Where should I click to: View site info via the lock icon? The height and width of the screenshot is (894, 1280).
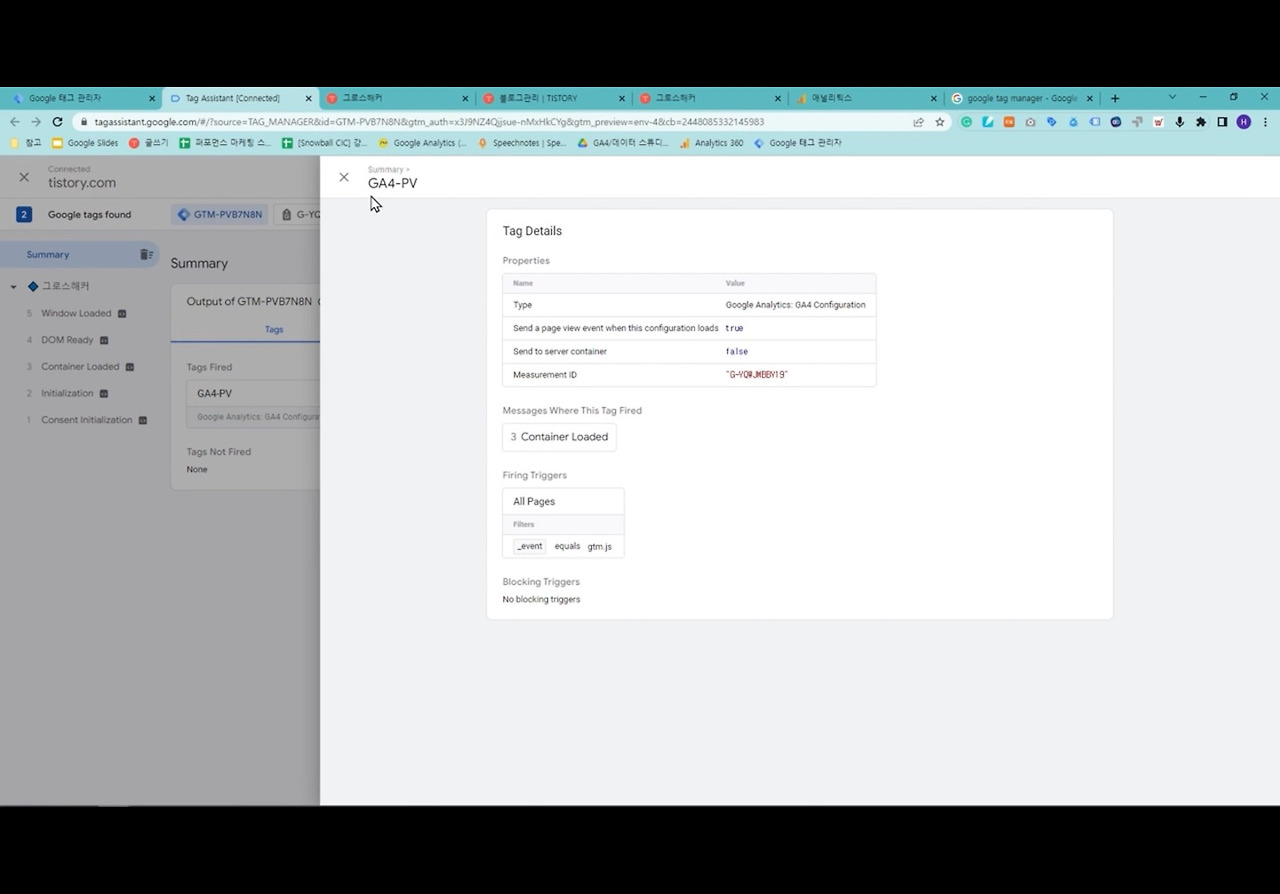pyautogui.click(x=84, y=122)
